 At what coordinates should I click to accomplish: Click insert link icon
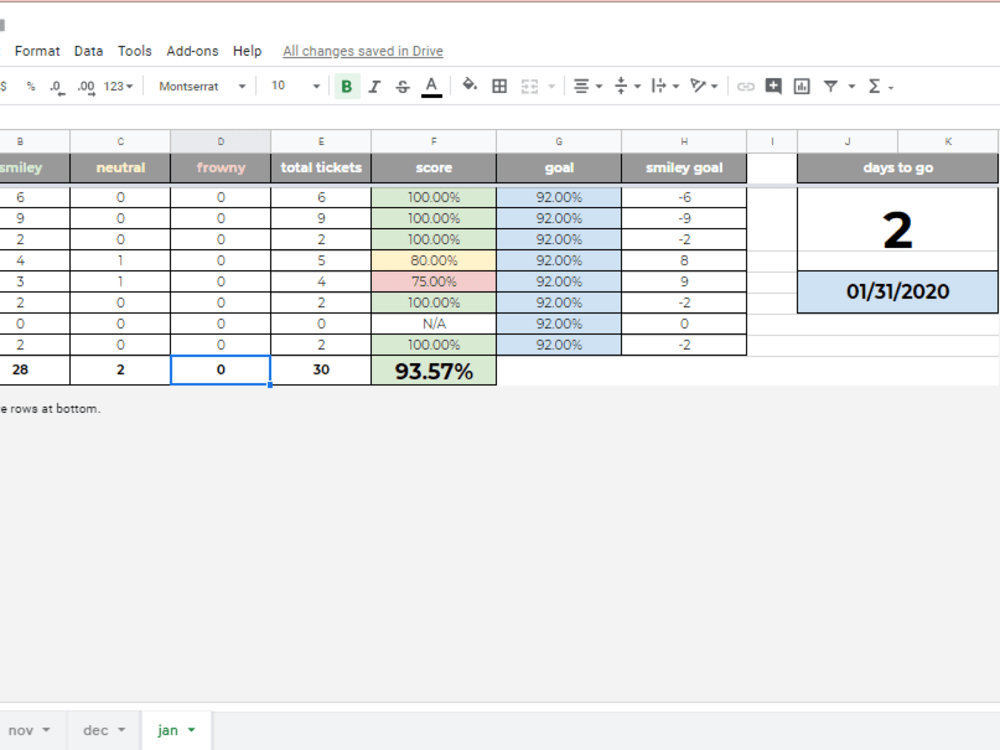(x=746, y=86)
